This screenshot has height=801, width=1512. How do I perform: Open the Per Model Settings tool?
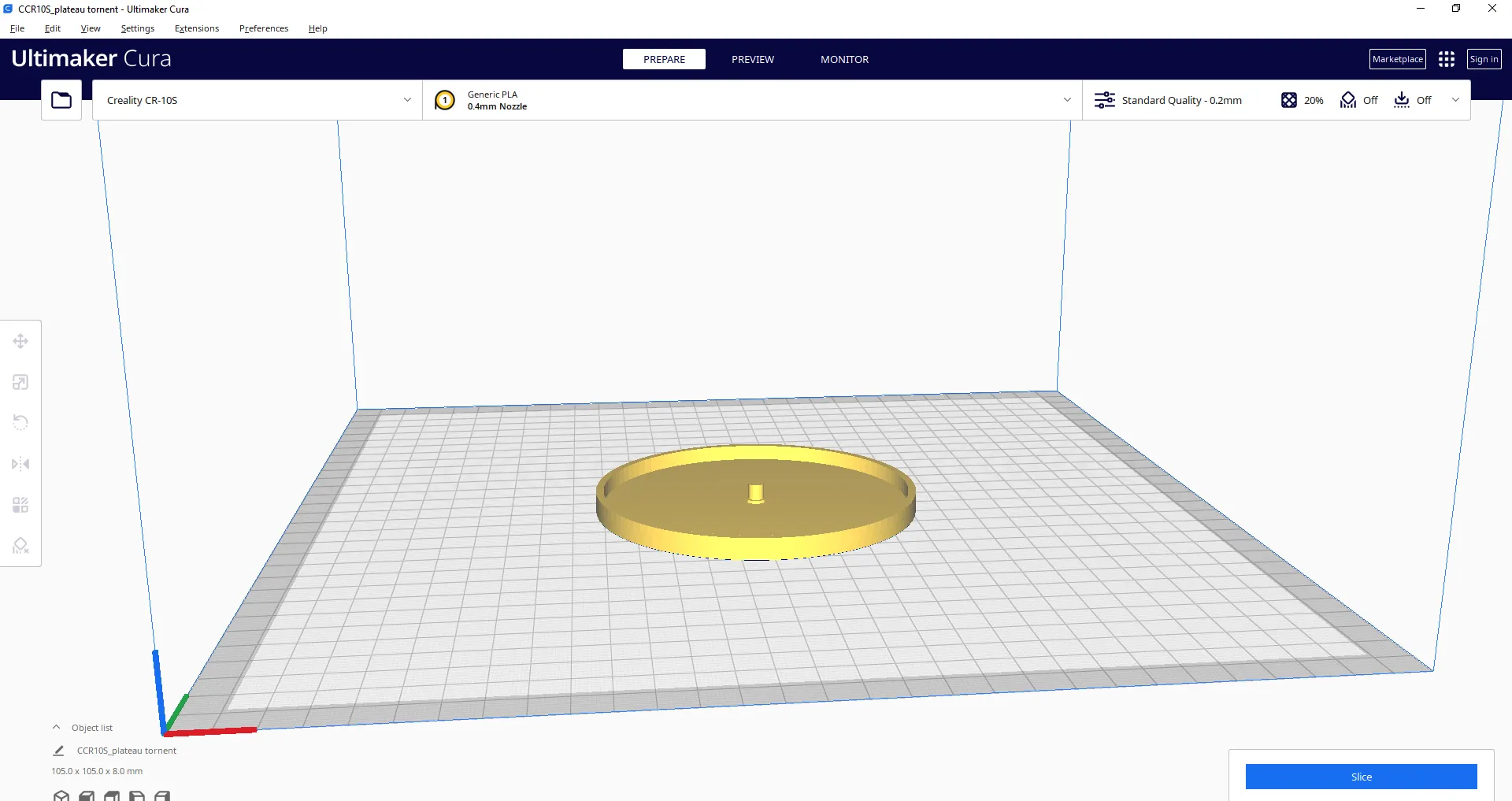(20, 505)
